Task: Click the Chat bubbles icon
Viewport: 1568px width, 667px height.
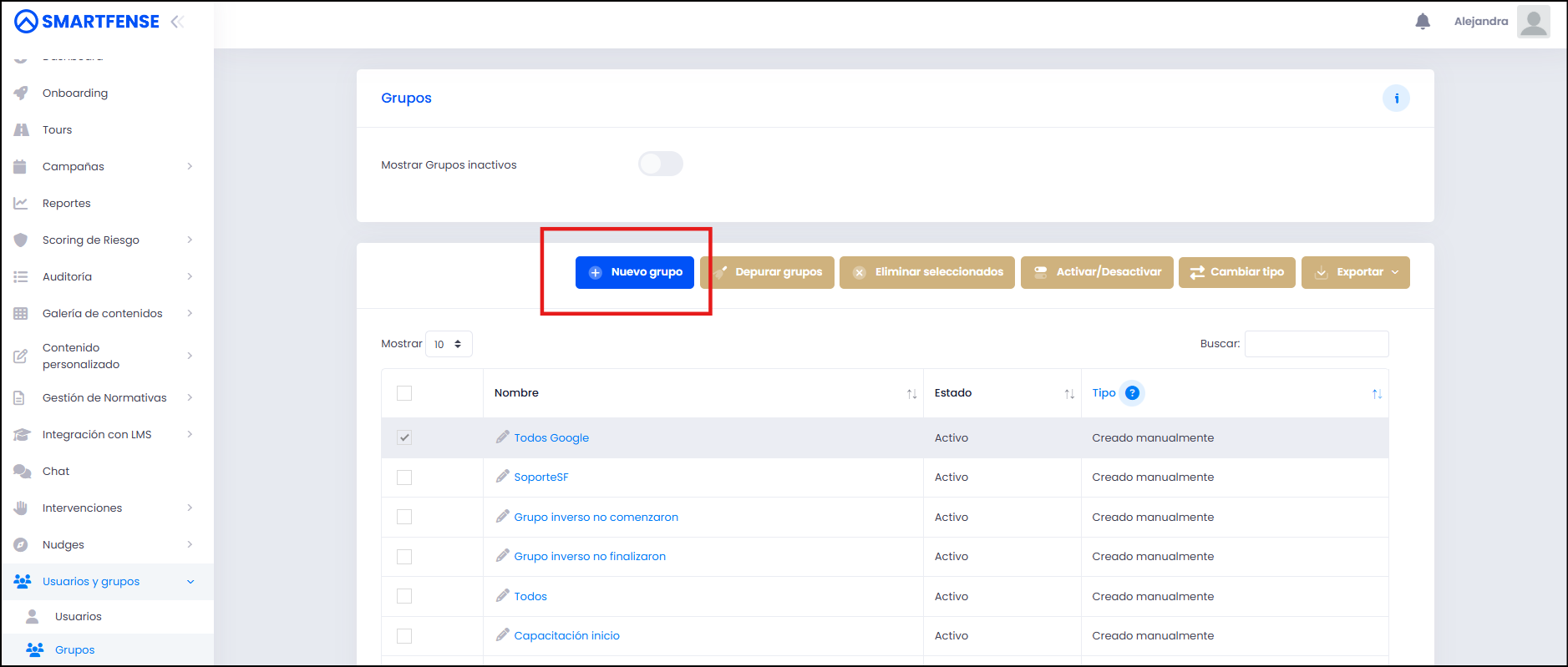Action: click(22, 471)
